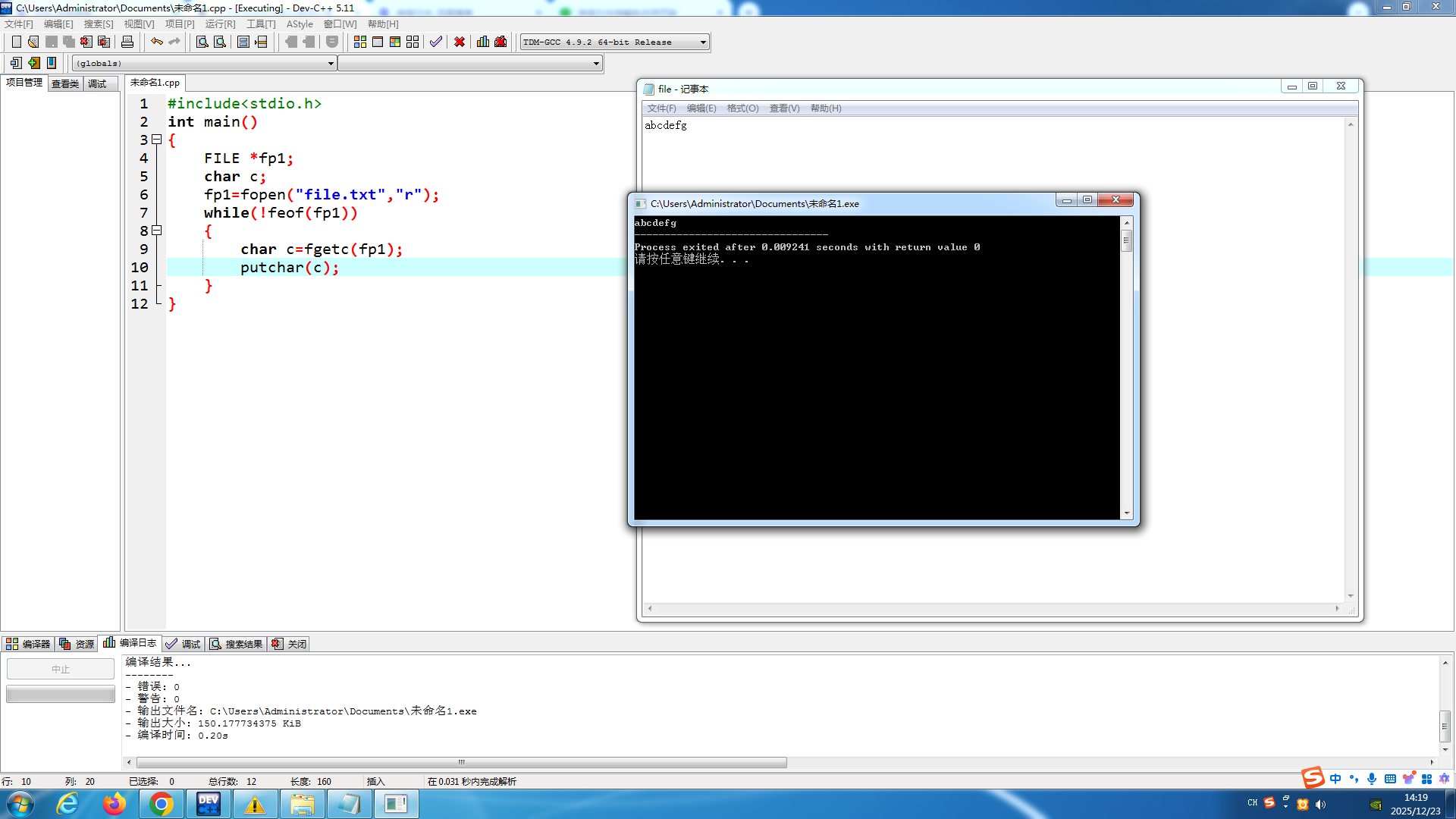Open Chrome from the Windows taskbar
This screenshot has height=819, width=1456.
pyautogui.click(x=161, y=804)
